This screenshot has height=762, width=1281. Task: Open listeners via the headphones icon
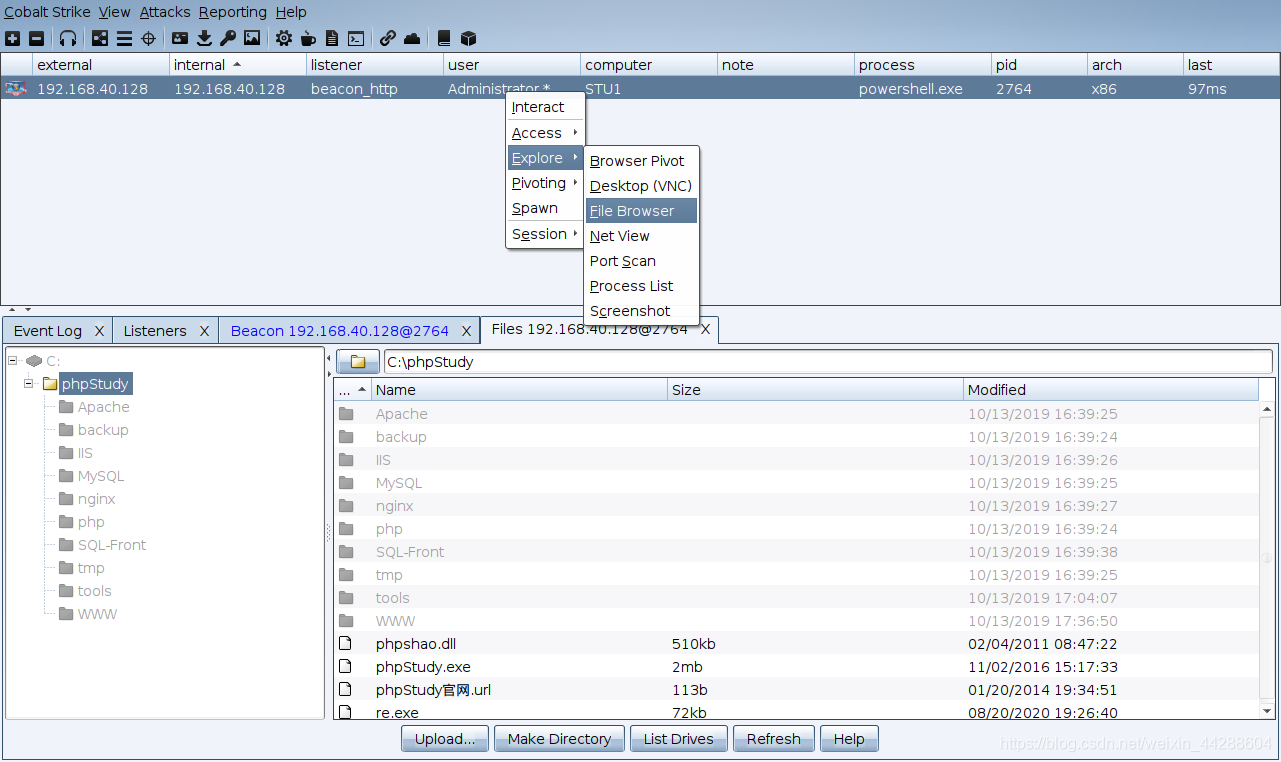(68, 39)
